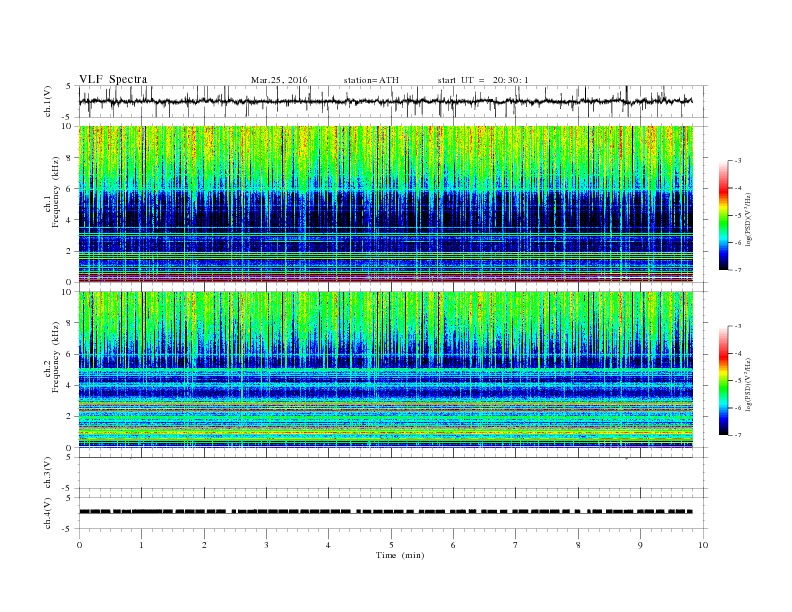Select the ch.2 color bar "log(PSD)(V²/Hz)" label

coord(749,383)
